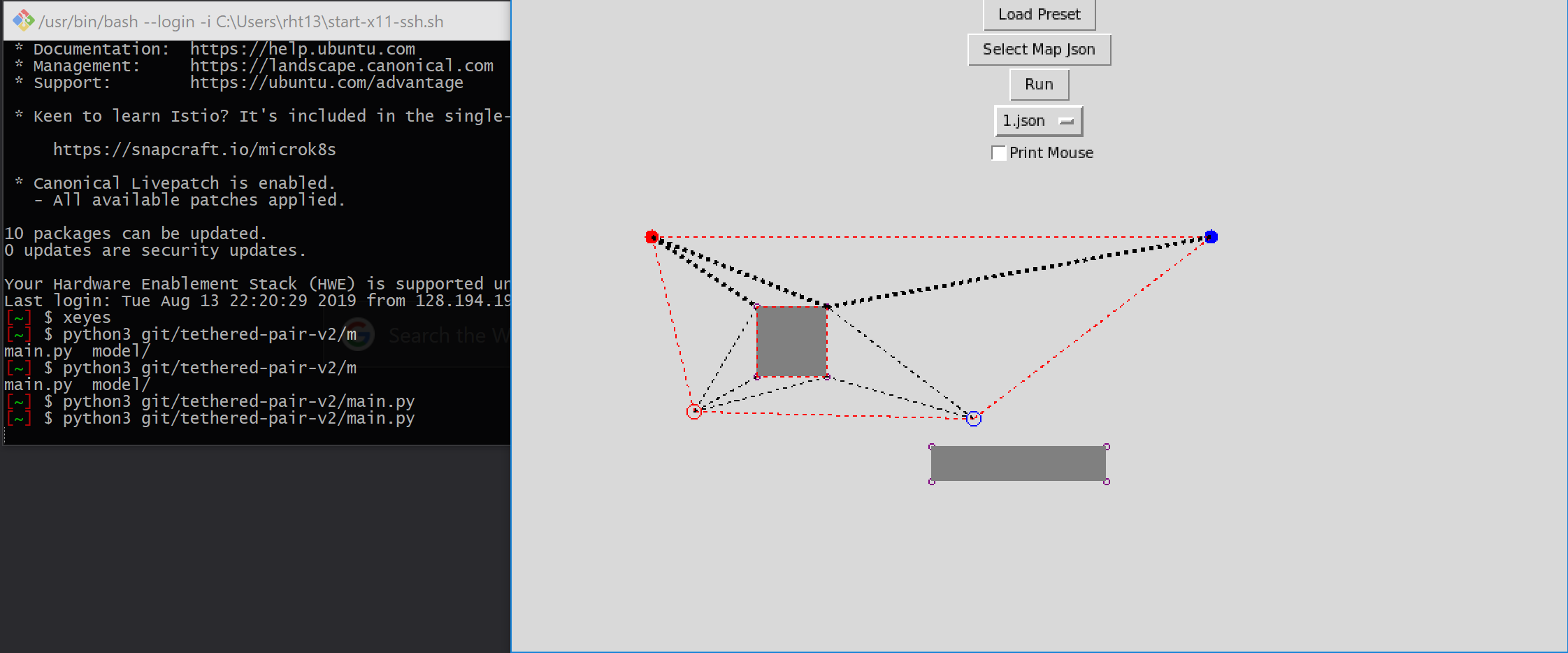Select the red hollow circle robot marker

(694, 412)
